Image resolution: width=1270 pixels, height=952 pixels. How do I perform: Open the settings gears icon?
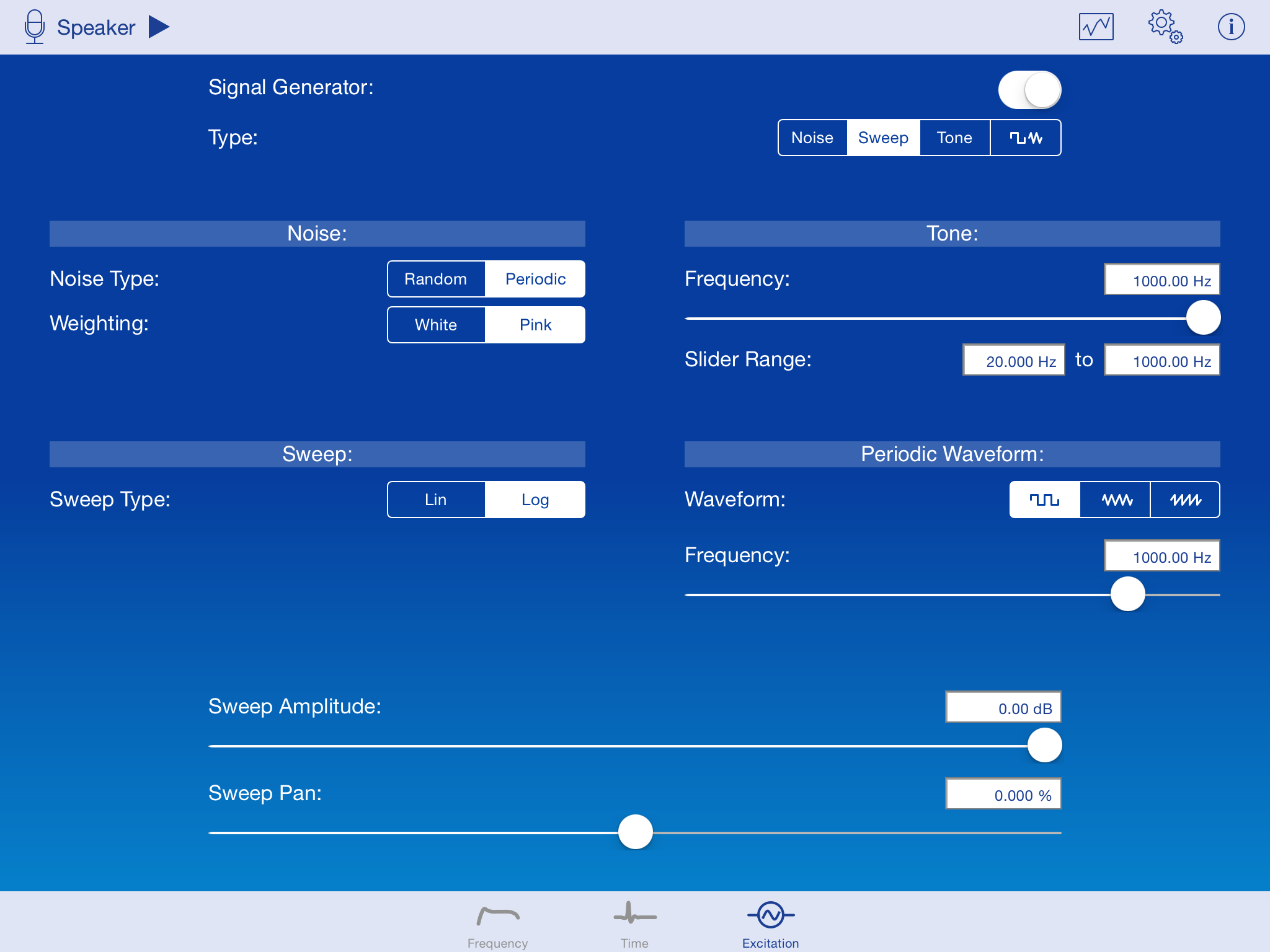click(1164, 27)
